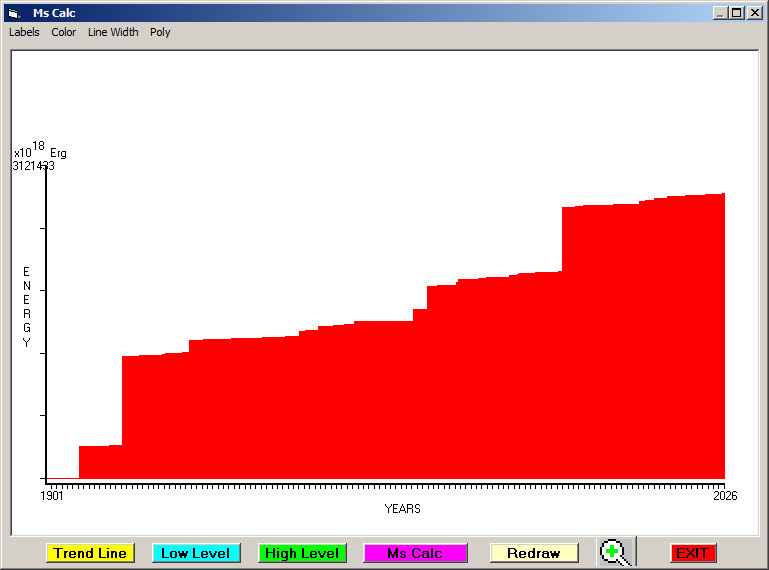Redraw the chart with the Redraw button
The height and width of the screenshot is (570, 769).
533,553
